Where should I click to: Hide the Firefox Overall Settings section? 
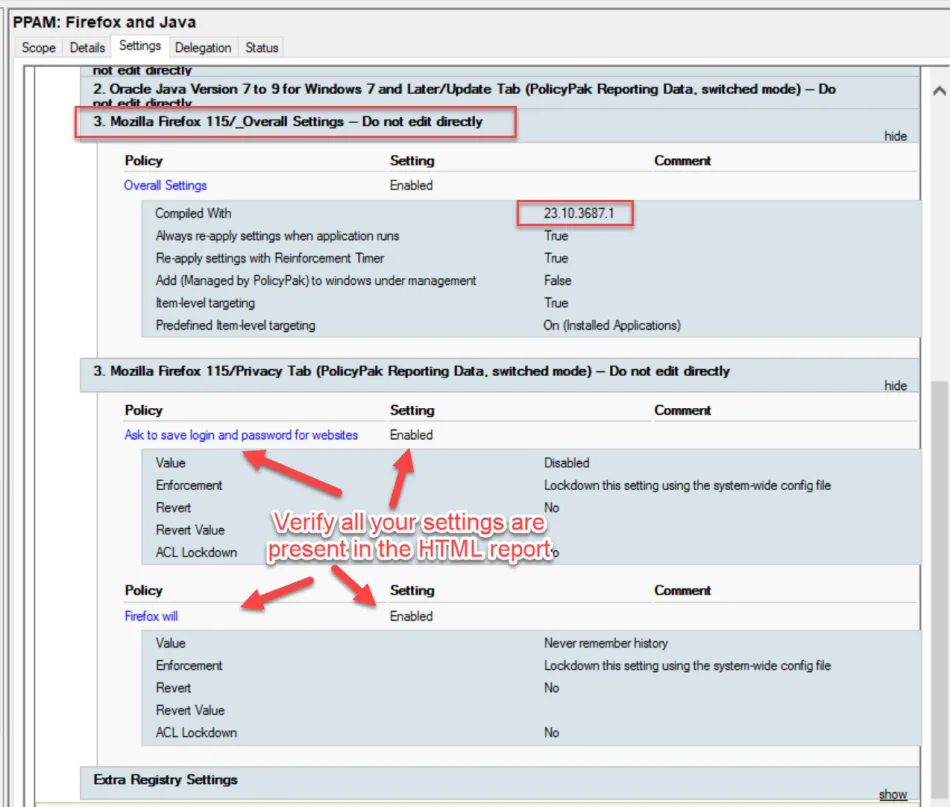(895, 136)
